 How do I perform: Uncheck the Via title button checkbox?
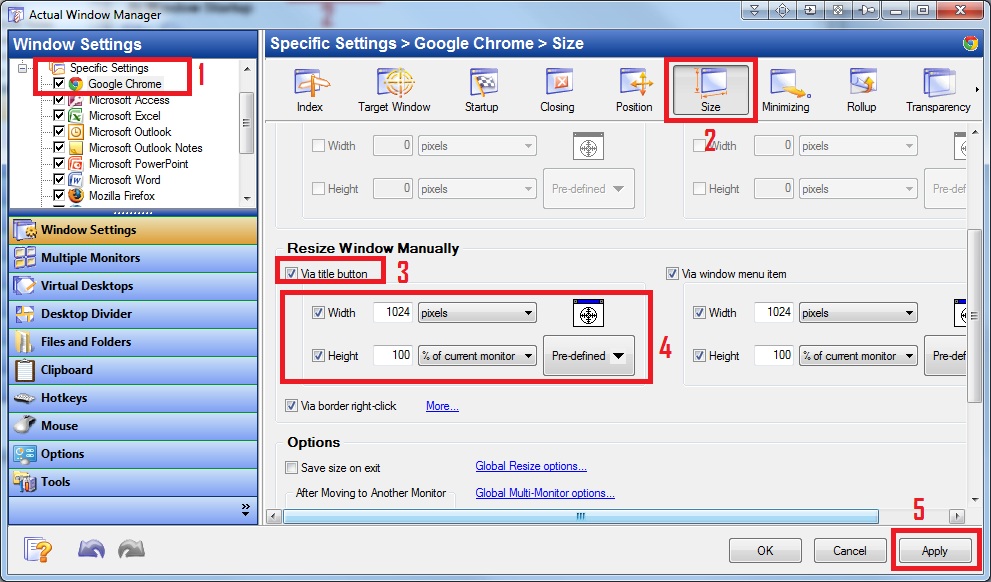(291, 274)
